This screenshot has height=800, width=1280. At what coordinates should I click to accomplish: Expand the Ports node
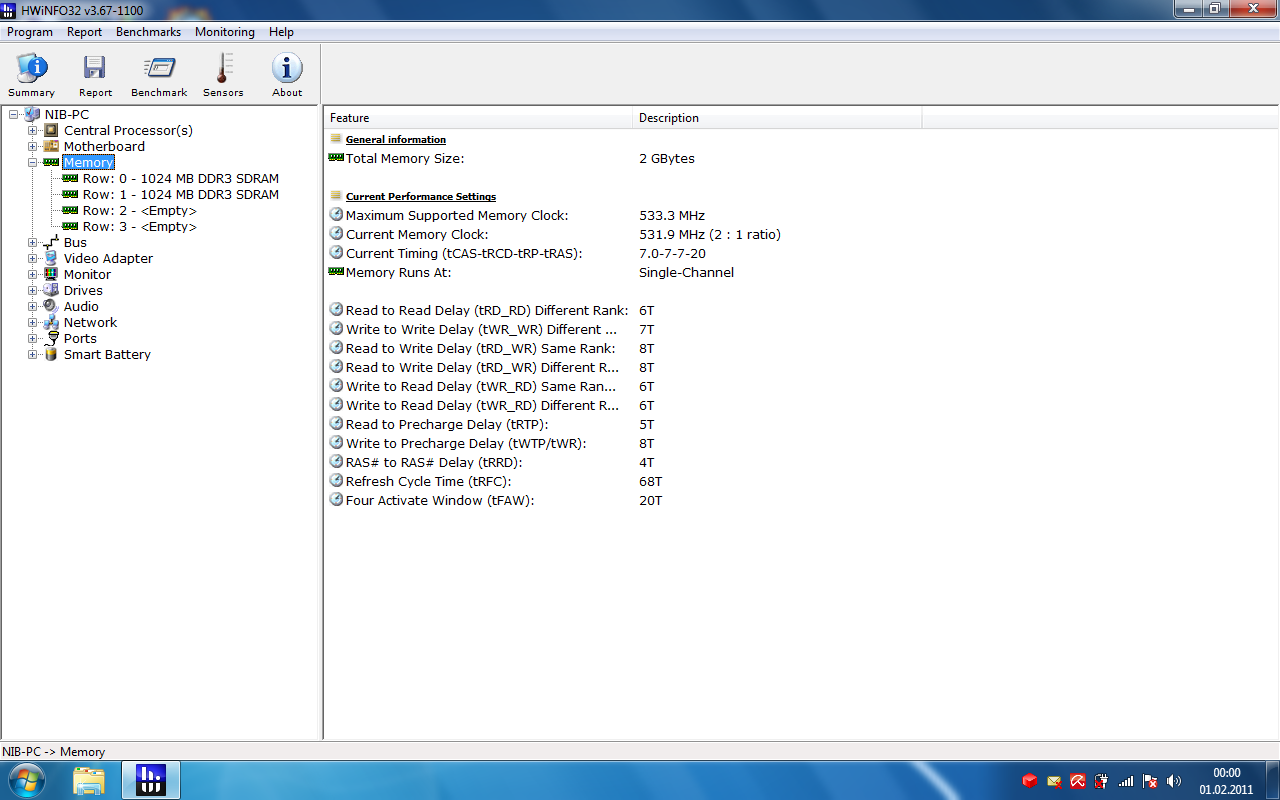(33, 339)
